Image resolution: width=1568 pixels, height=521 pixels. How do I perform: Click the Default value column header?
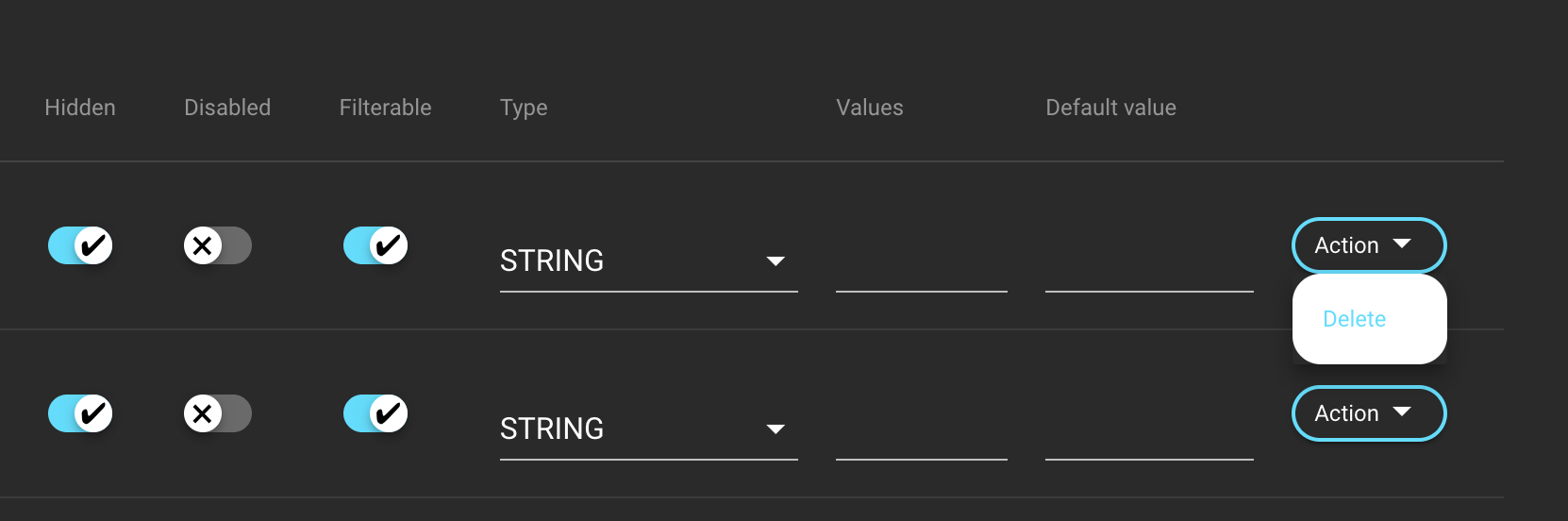[x=1110, y=108]
